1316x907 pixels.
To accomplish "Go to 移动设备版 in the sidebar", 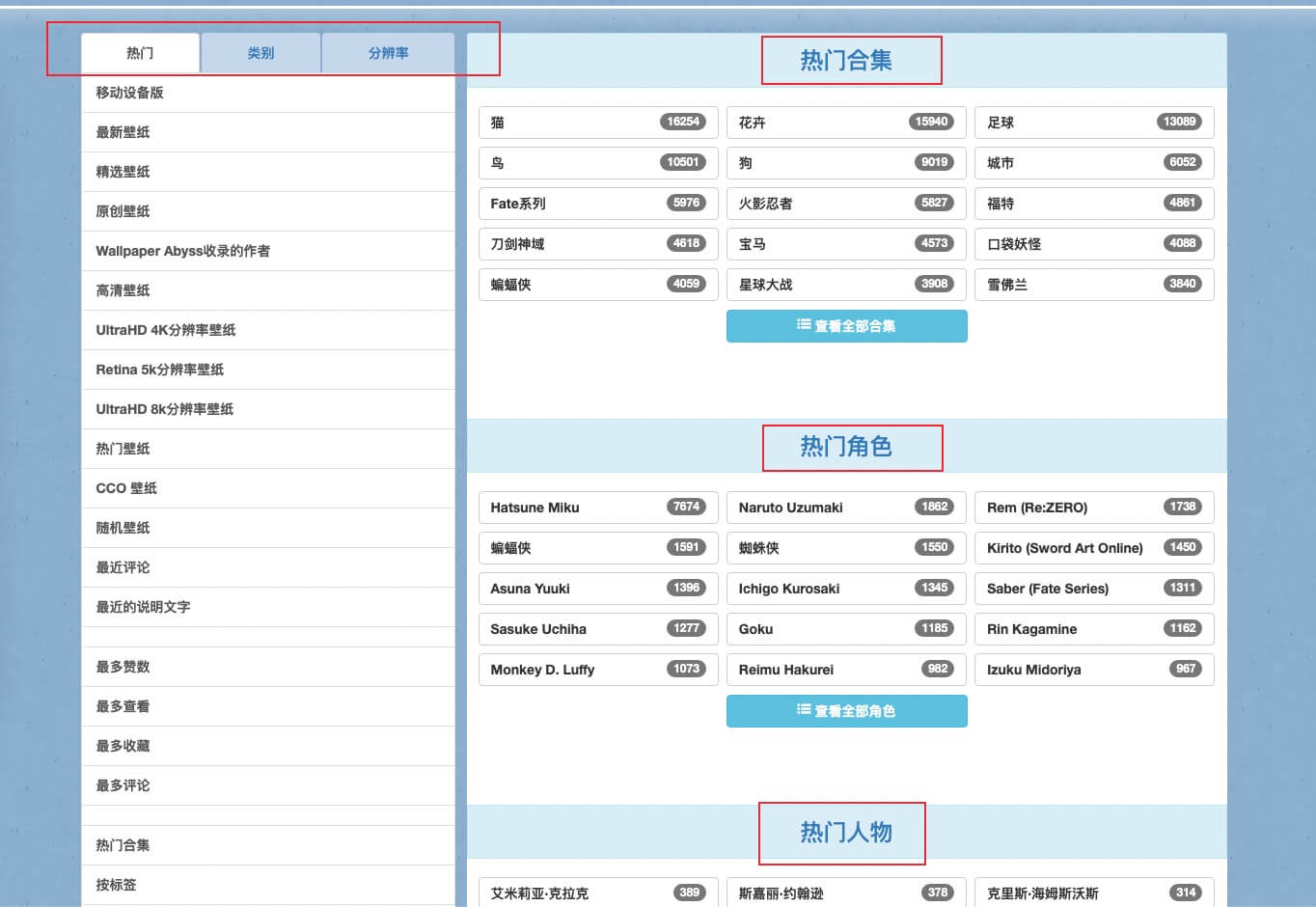I will coord(268,93).
